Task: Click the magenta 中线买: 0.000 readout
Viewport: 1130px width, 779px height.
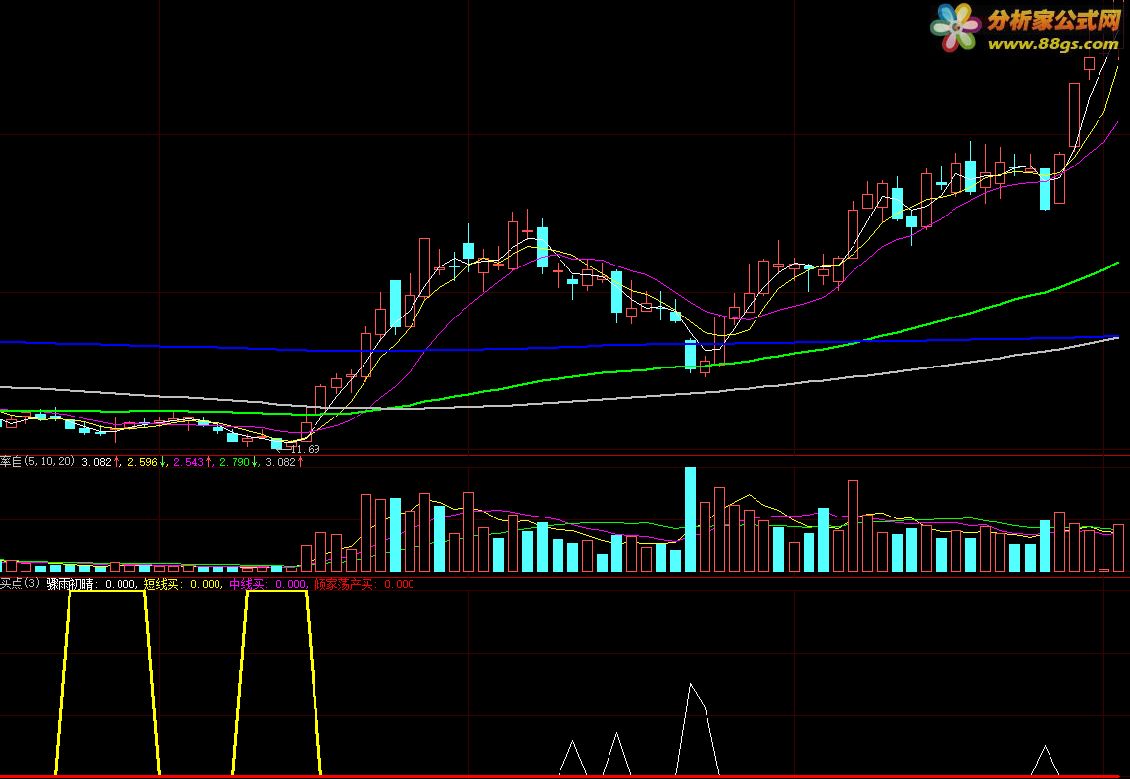Action: pos(268,584)
